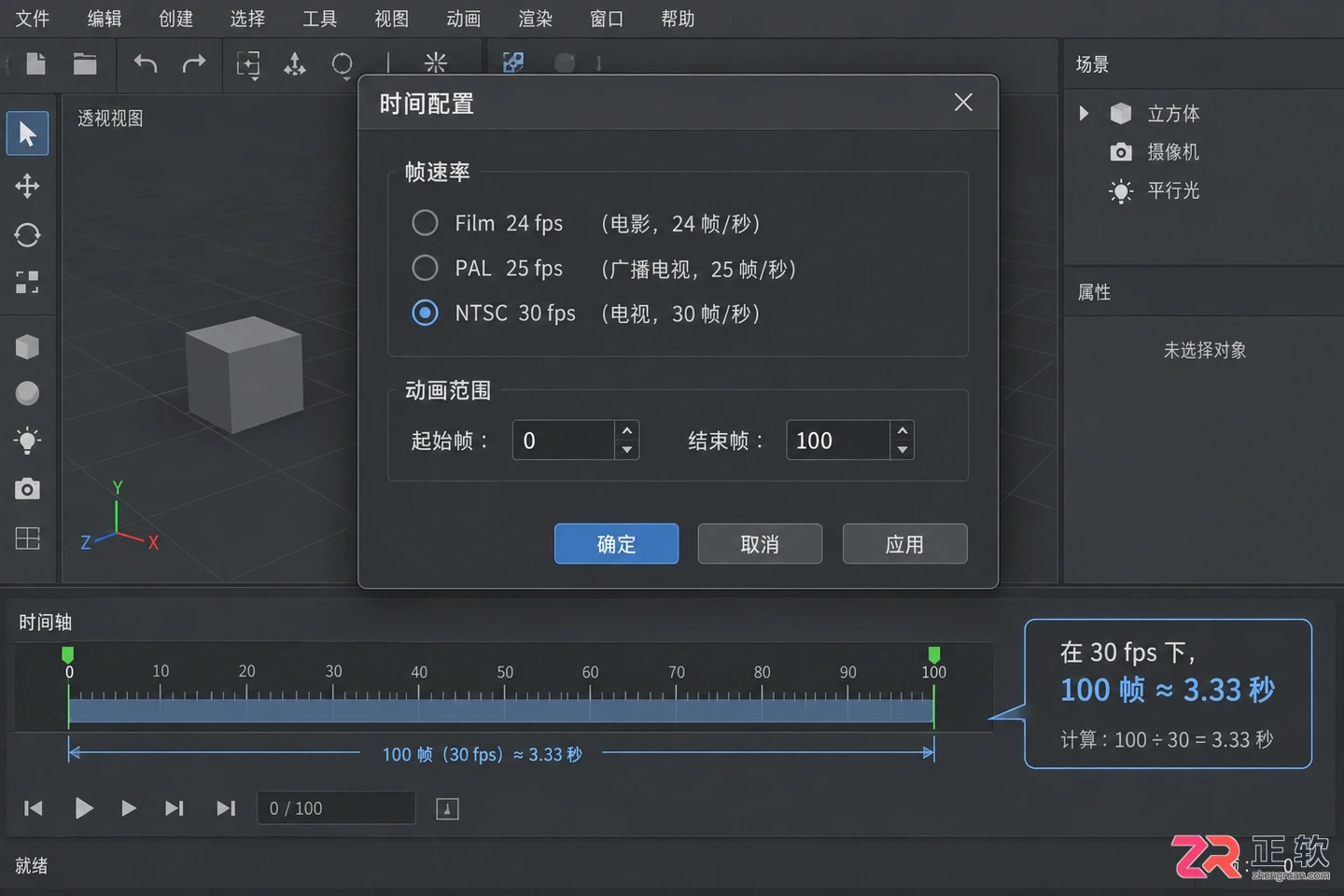Open the 帮助 menu
1344x896 pixels.
coord(679,19)
